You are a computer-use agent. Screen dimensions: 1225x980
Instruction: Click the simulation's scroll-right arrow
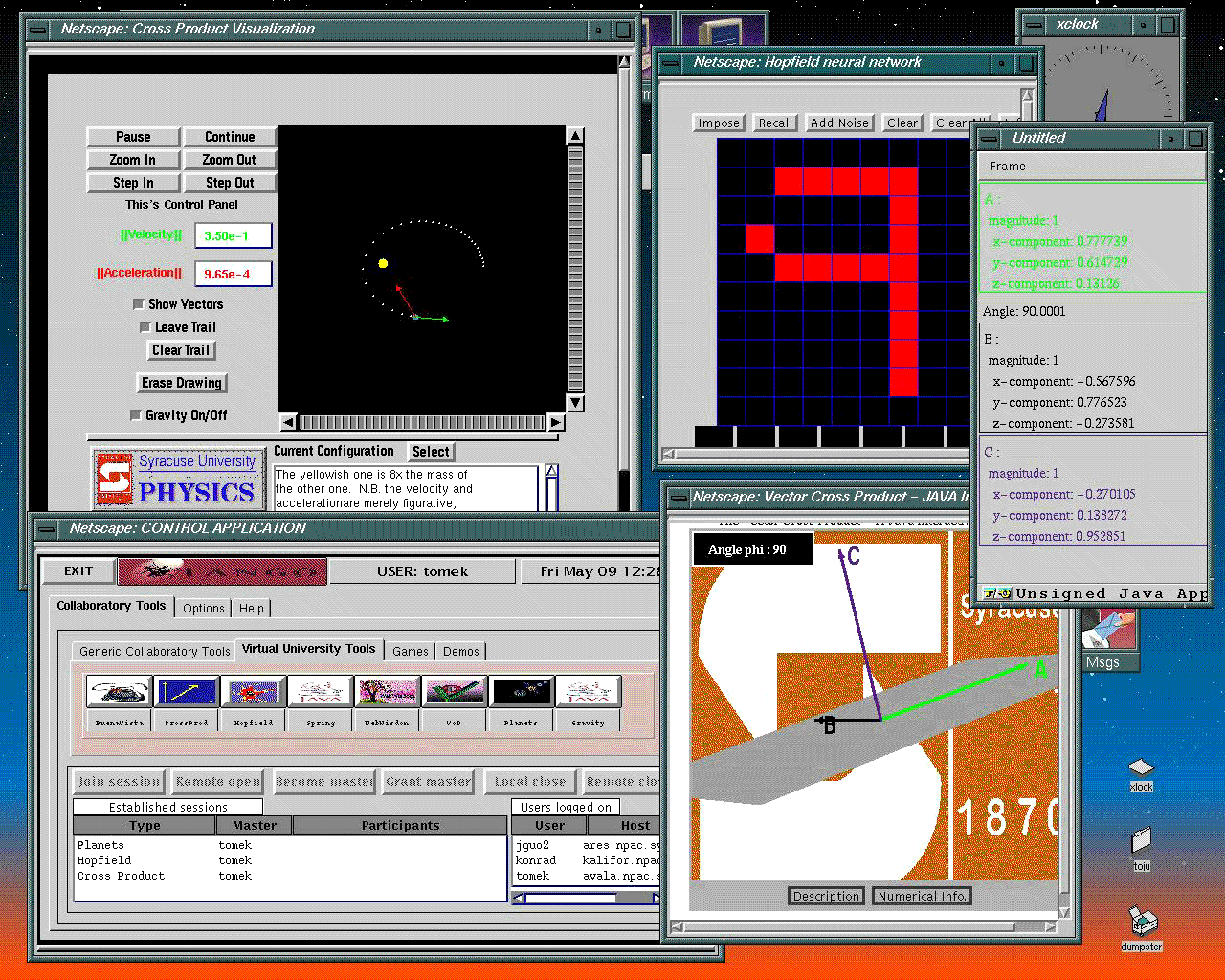tap(555, 422)
